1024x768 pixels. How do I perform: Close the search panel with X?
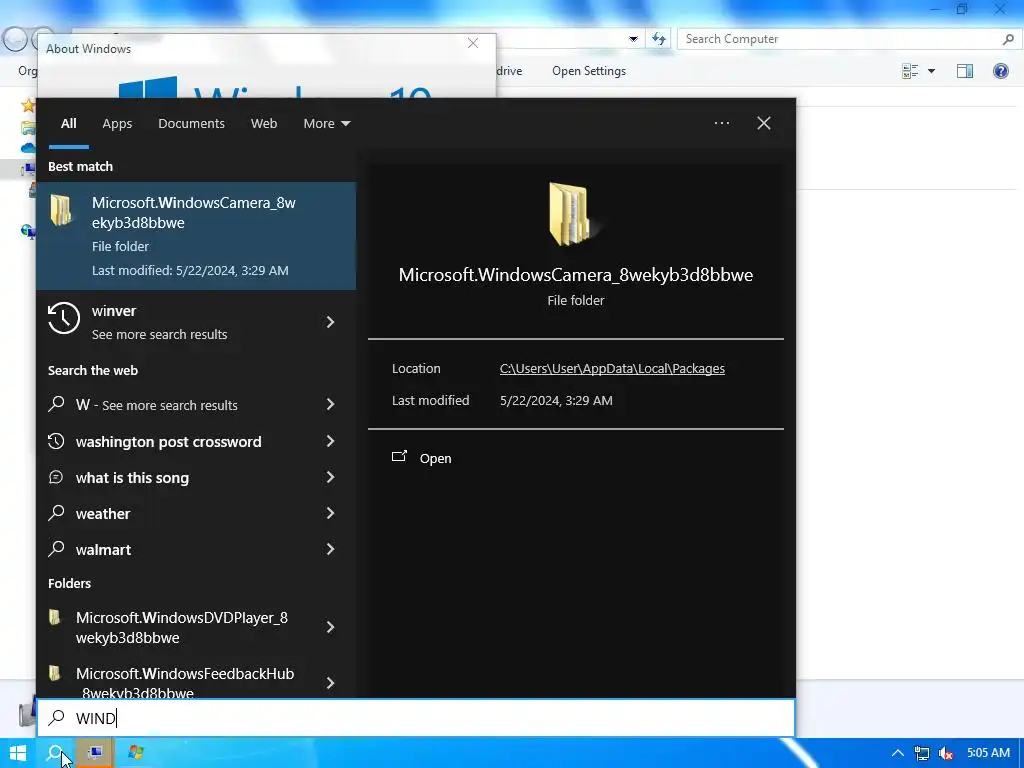763,123
